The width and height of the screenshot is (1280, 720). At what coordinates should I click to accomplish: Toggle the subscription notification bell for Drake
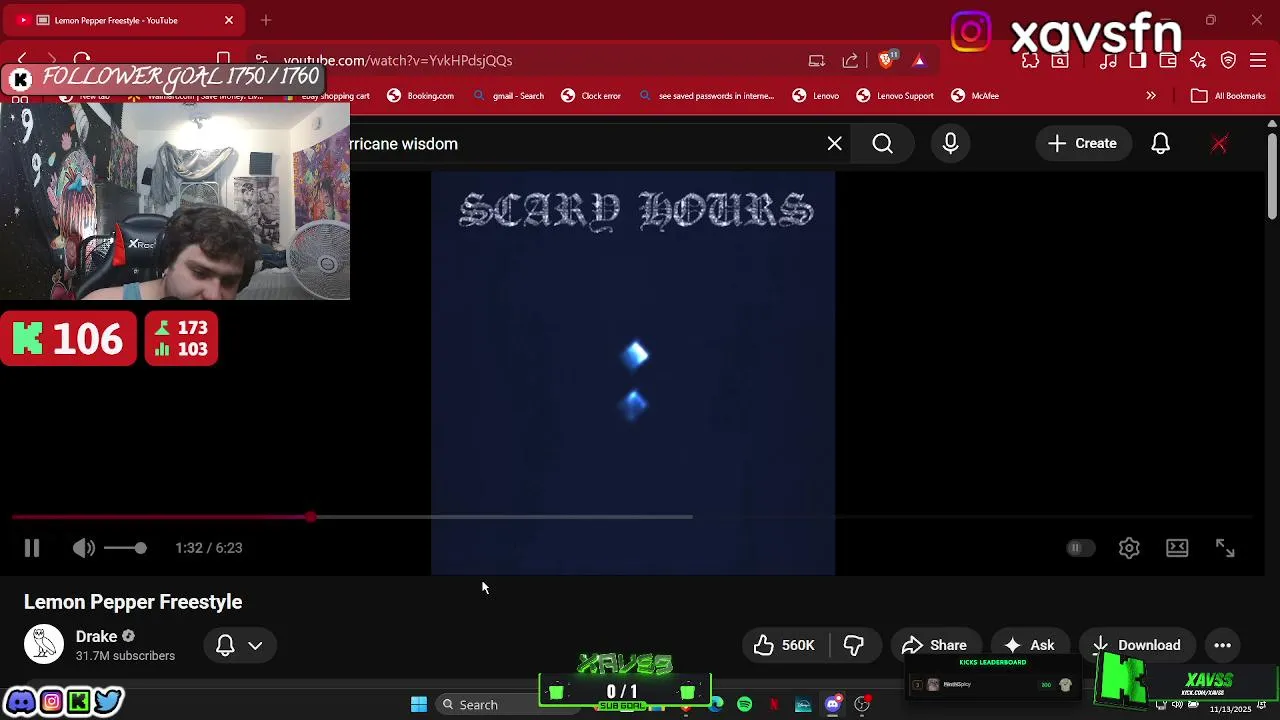[x=225, y=645]
